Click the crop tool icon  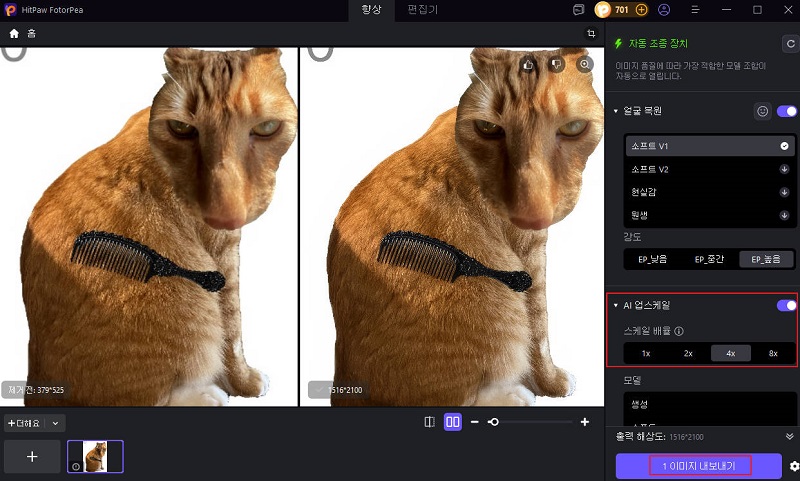coord(591,33)
